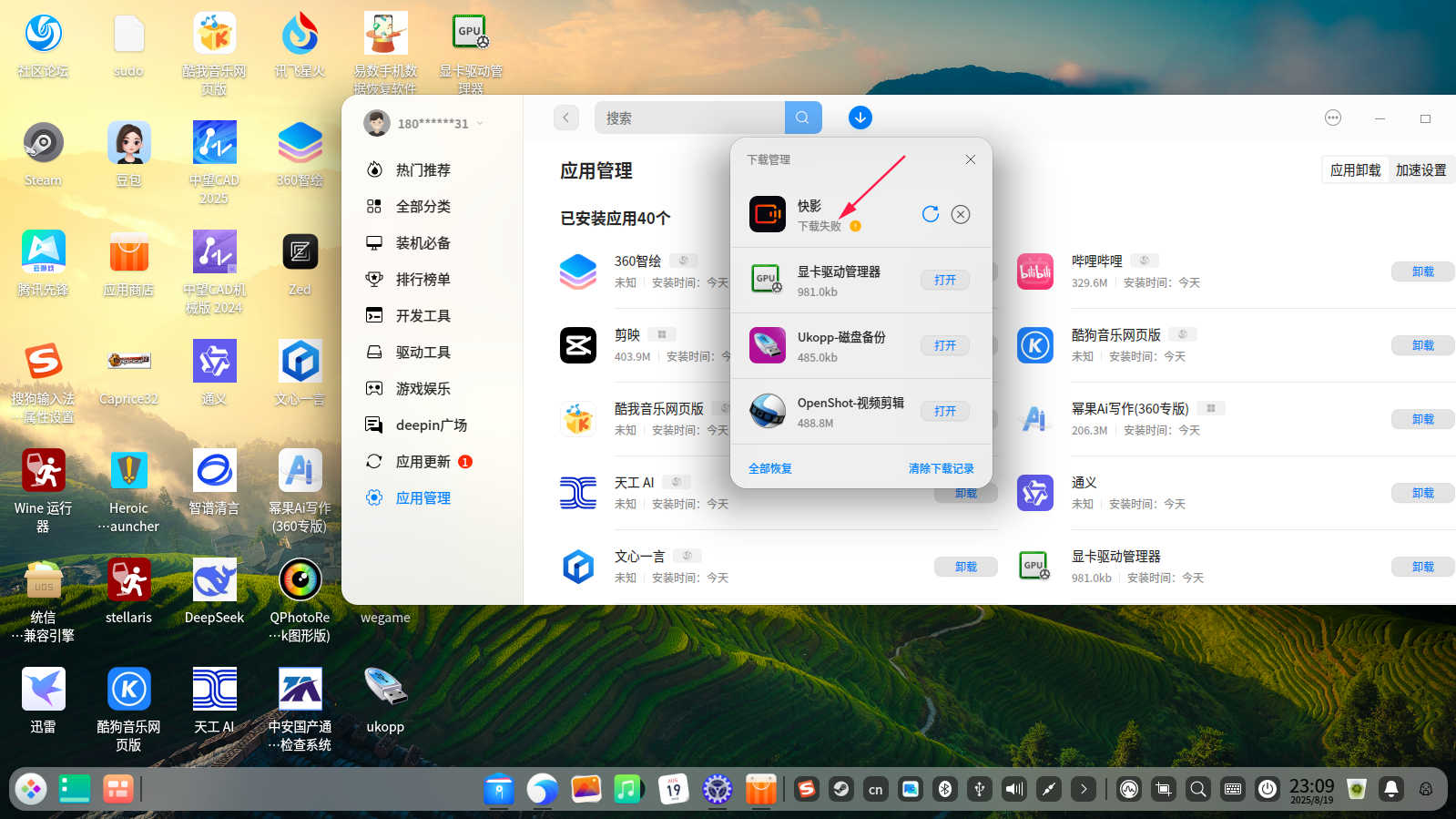Click the volume icon in tray
This screenshot has height=819, width=1456.
click(1013, 789)
